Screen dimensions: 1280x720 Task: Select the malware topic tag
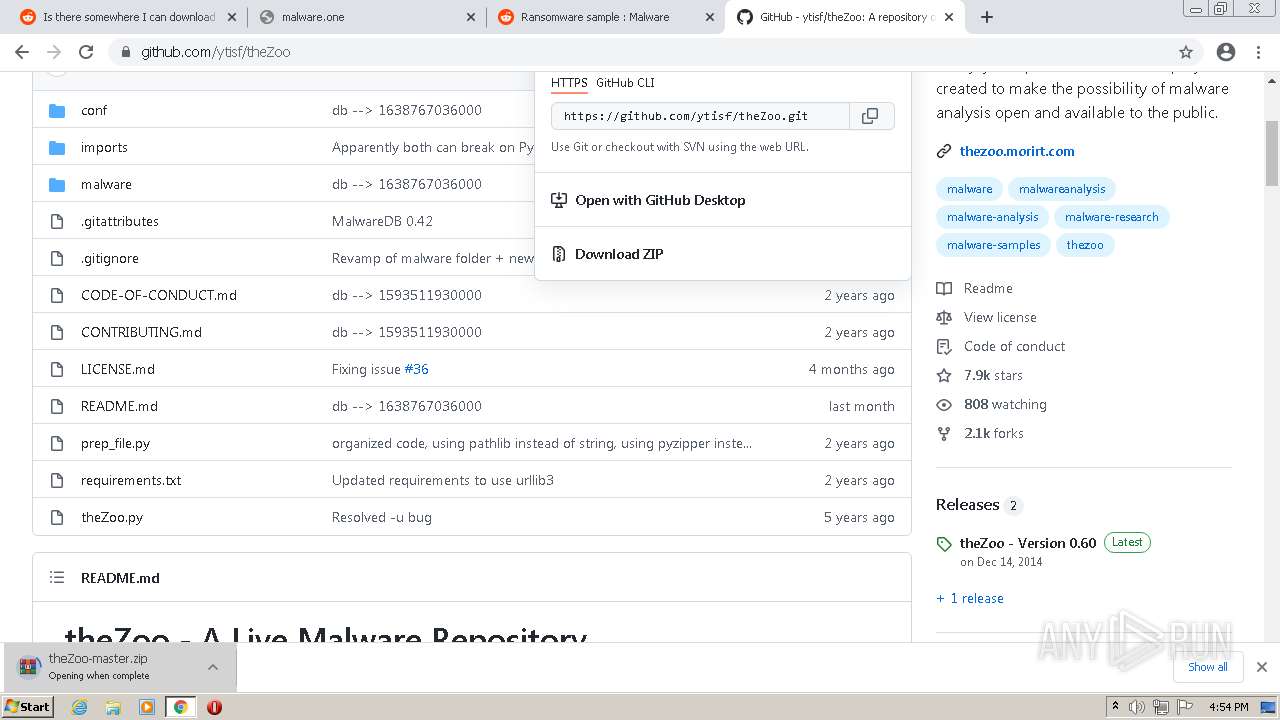[x=970, y=189]
